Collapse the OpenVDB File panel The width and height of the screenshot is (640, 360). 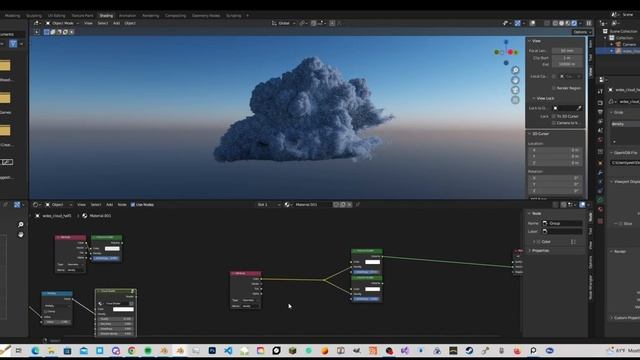pos(612,153)
